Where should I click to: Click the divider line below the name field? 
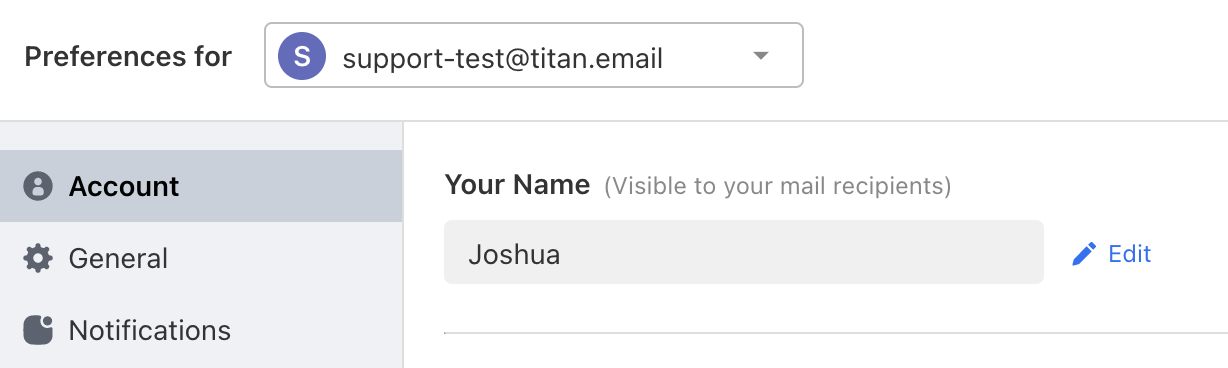836,332
